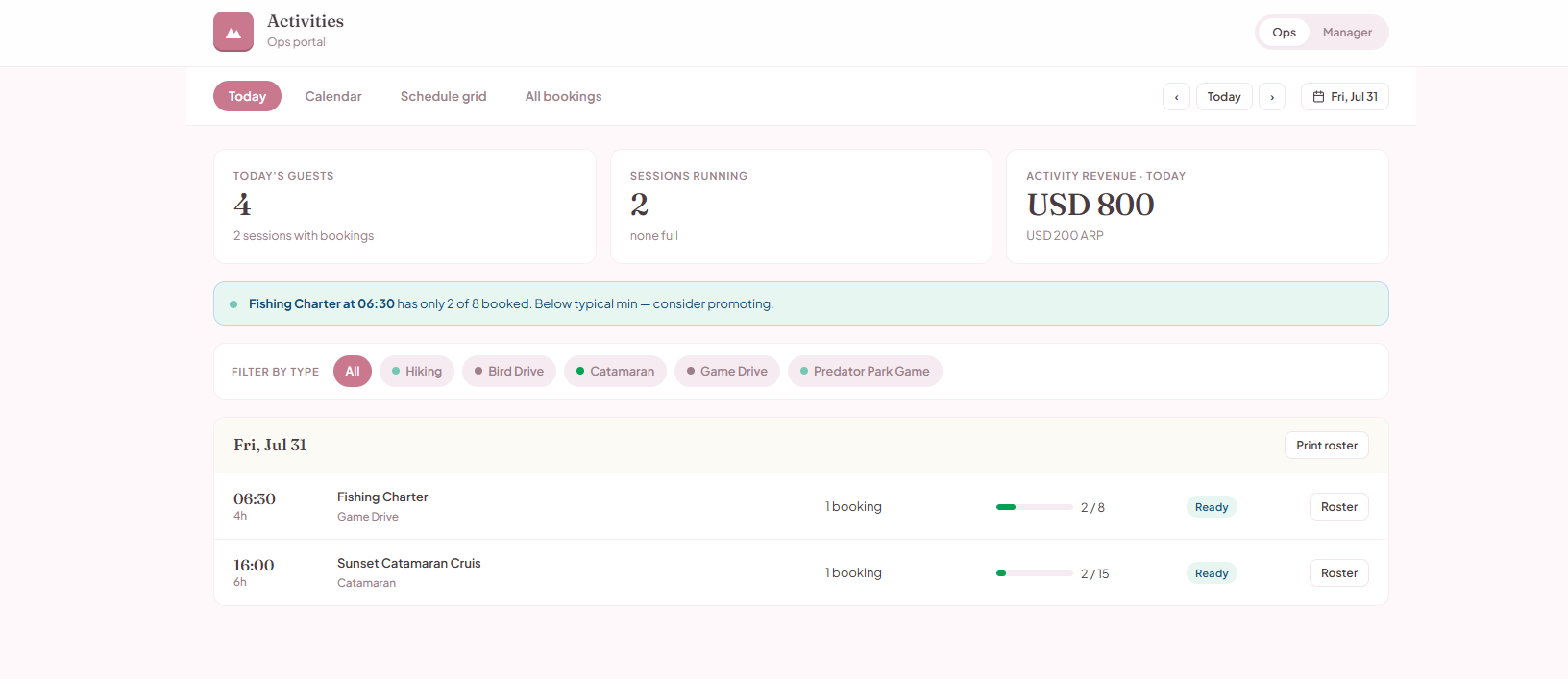This screenshot has height=679, width=1568.
Task: Click the Ops portal subtitle
Action: (296, 42)
